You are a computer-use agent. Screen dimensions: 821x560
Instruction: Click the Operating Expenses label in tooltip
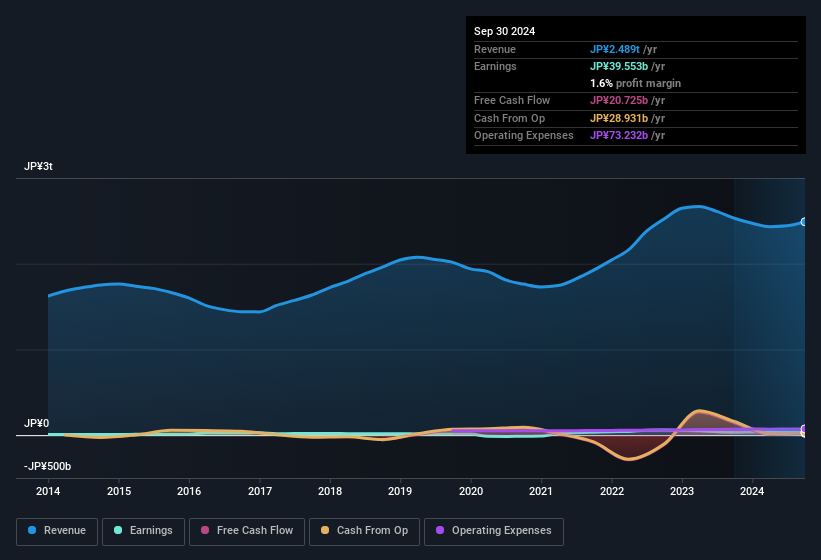[524, 135]
